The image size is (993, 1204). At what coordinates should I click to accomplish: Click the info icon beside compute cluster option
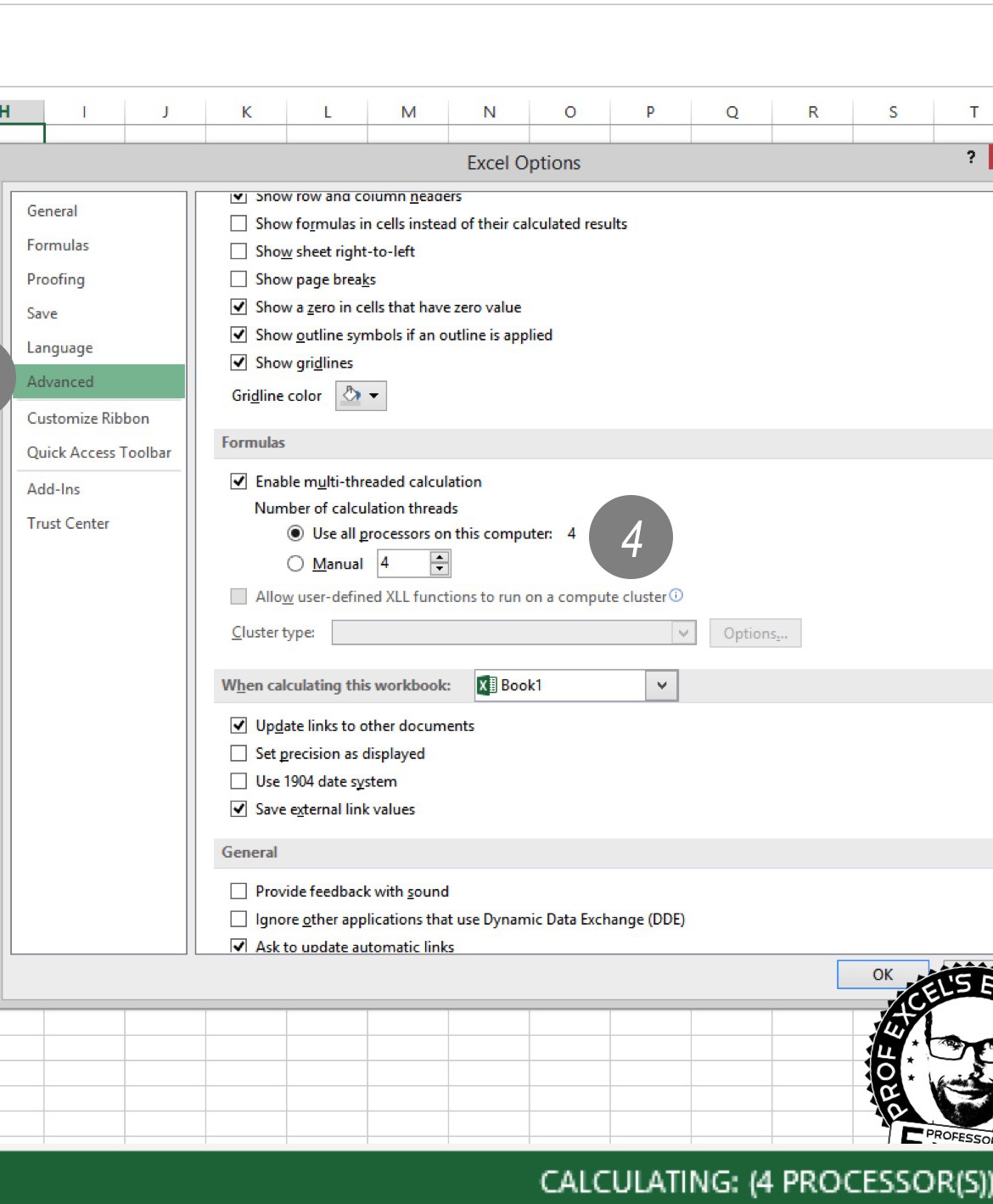tap(675, 594)
